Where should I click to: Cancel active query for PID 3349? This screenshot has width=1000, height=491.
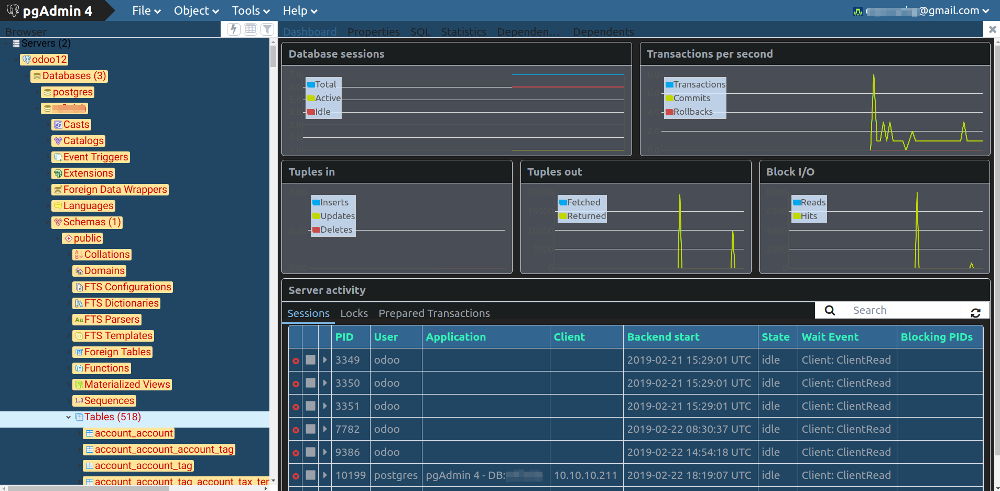(310, 360)
